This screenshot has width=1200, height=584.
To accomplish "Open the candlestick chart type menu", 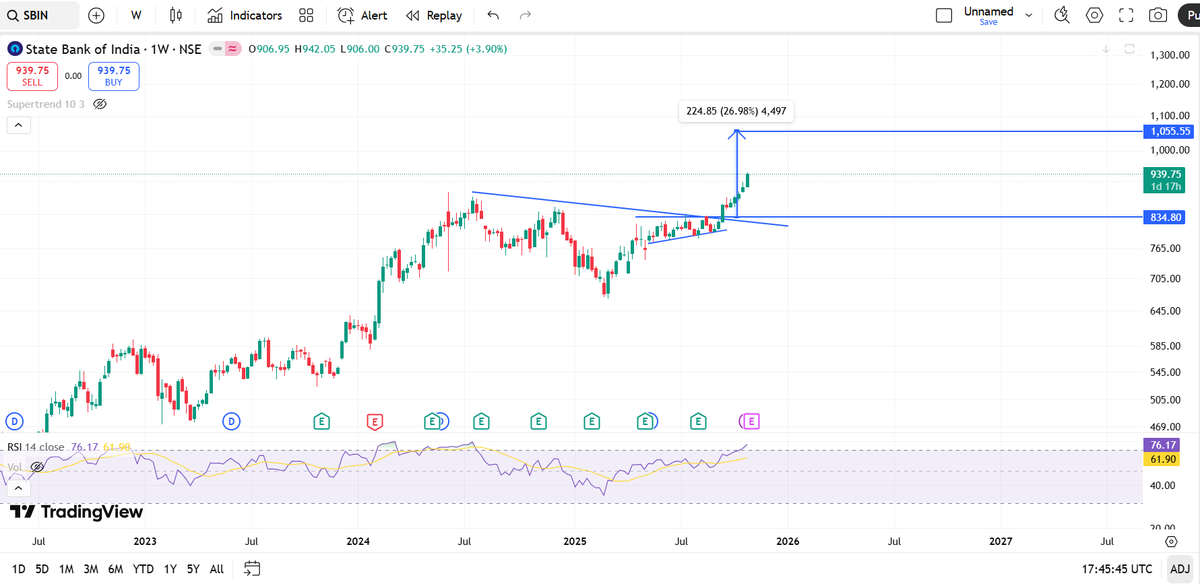I will pos(176,15).
